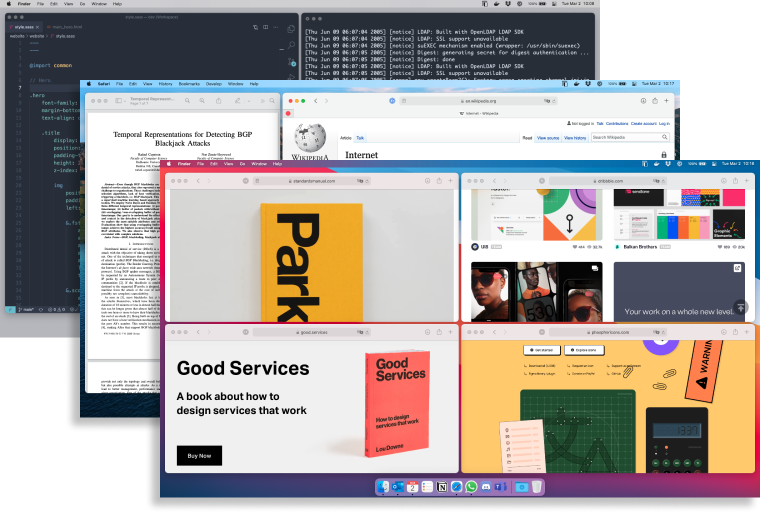Expand the markup dropdown chevron in Preview
This screenshot has width=760, height=514.
(249, 101)
